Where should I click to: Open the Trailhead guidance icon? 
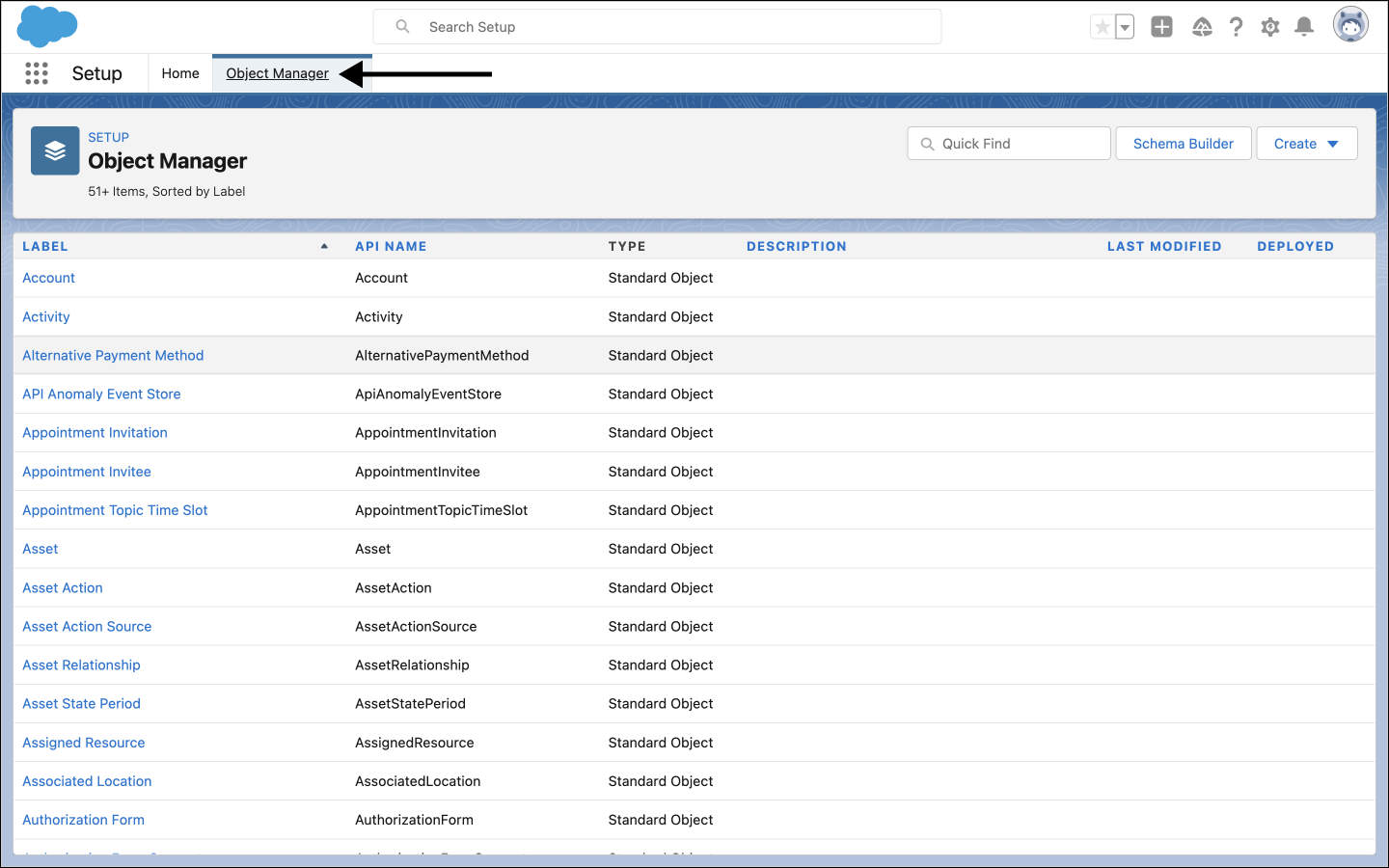click(x=1201, y=27)
